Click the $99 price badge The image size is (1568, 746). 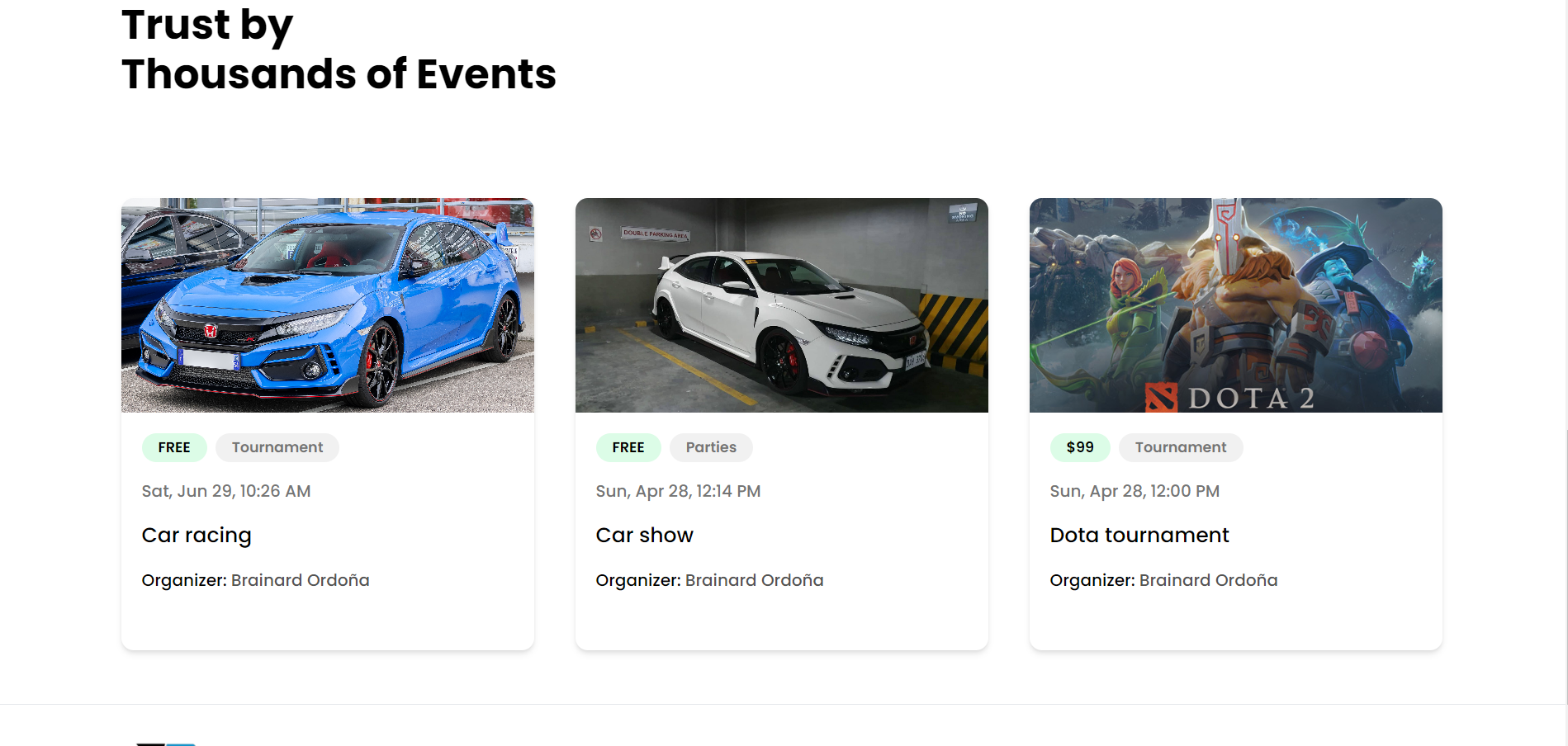click(x=1080, y=447)
